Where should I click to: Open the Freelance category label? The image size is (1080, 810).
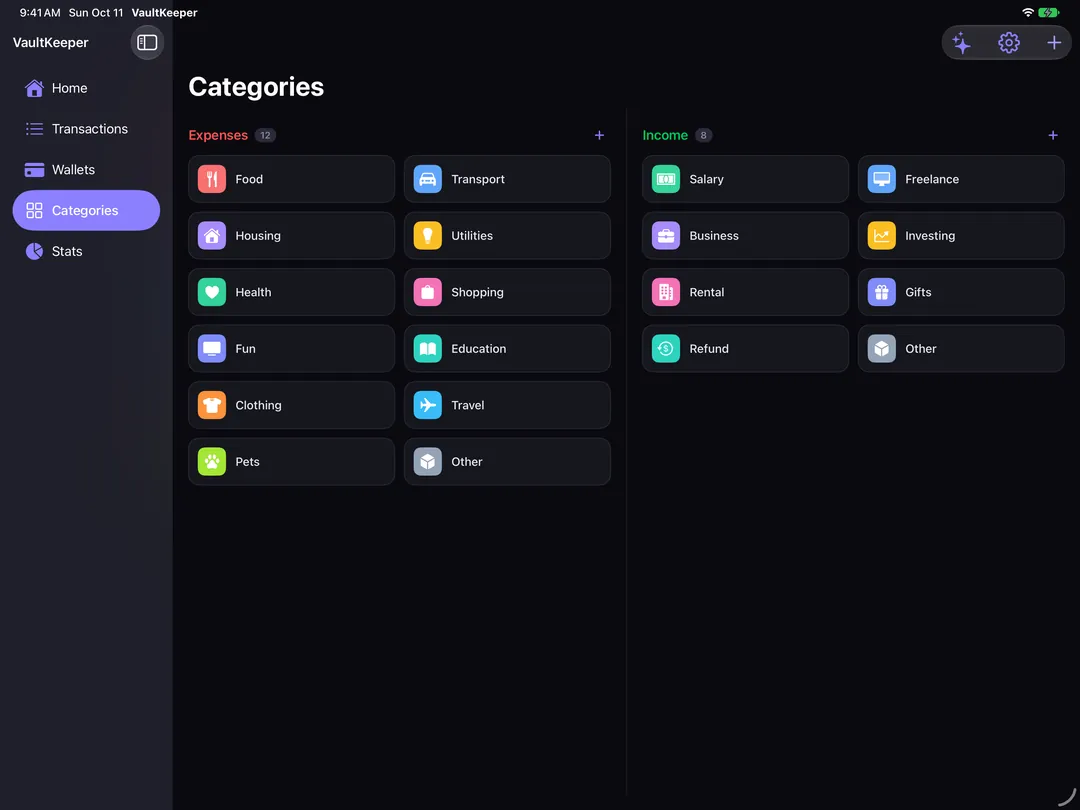(931, 179)
